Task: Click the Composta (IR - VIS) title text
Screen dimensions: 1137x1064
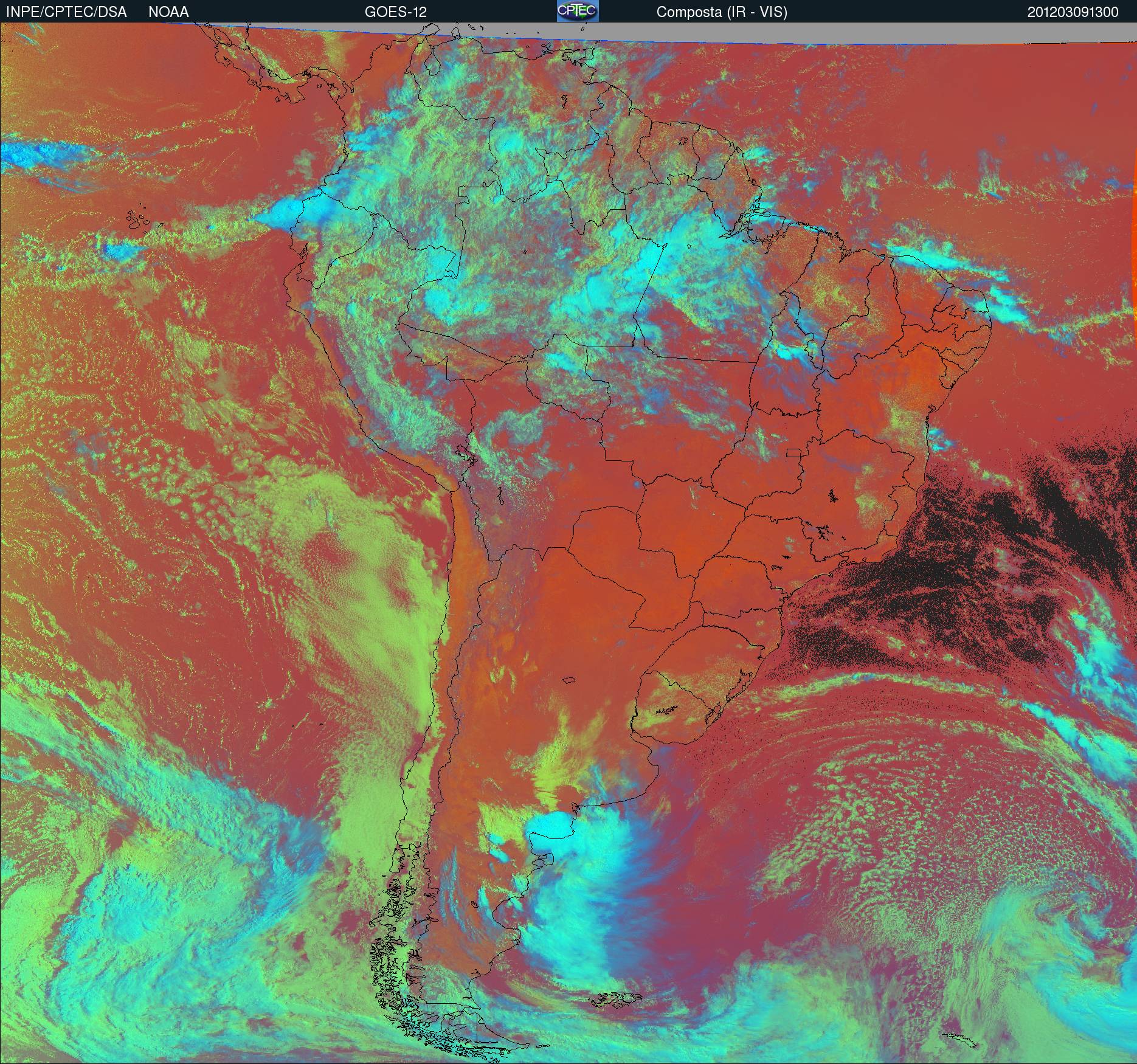Action: (722, 12)
